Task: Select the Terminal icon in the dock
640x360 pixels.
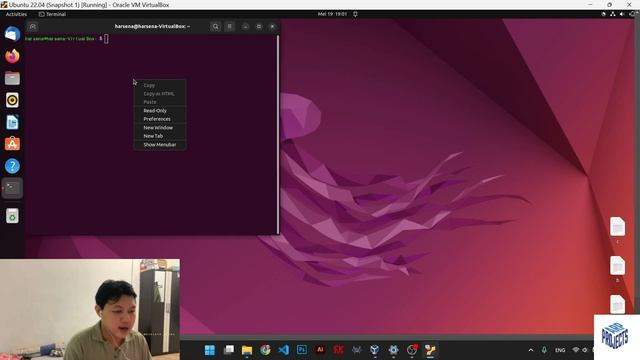Action: (12, 188)
